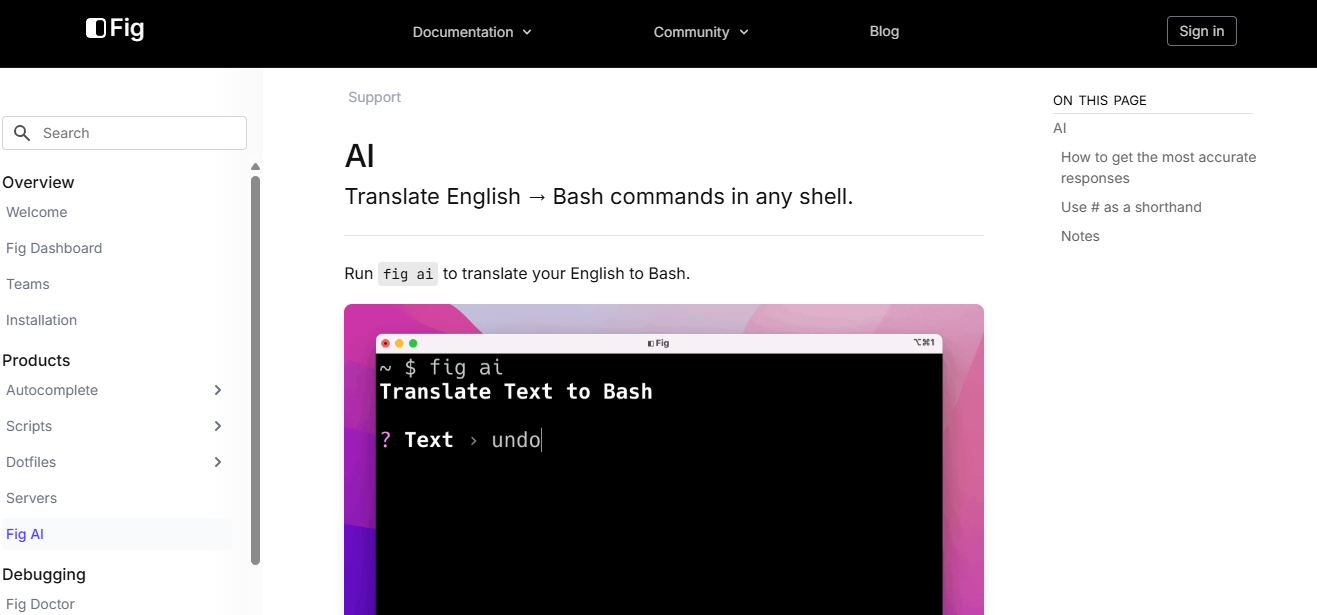Image resolution: width=1317 pixels, height=615 pixels.
Task: Open the Blog page
Action: 884,31
